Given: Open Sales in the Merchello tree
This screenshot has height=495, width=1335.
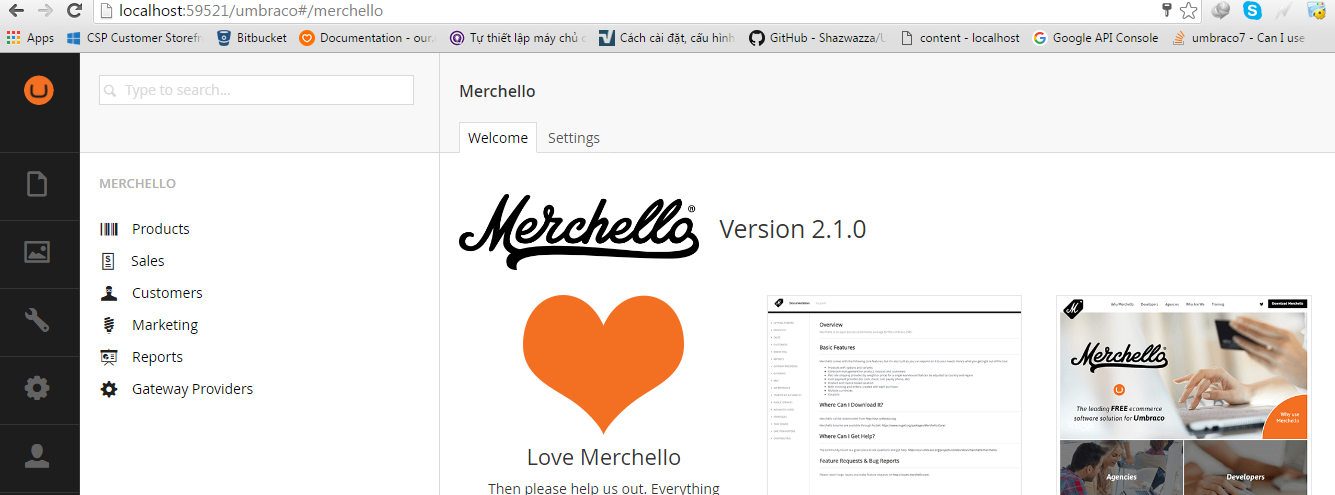Looking at the screenshot, I should coord(148,261).
